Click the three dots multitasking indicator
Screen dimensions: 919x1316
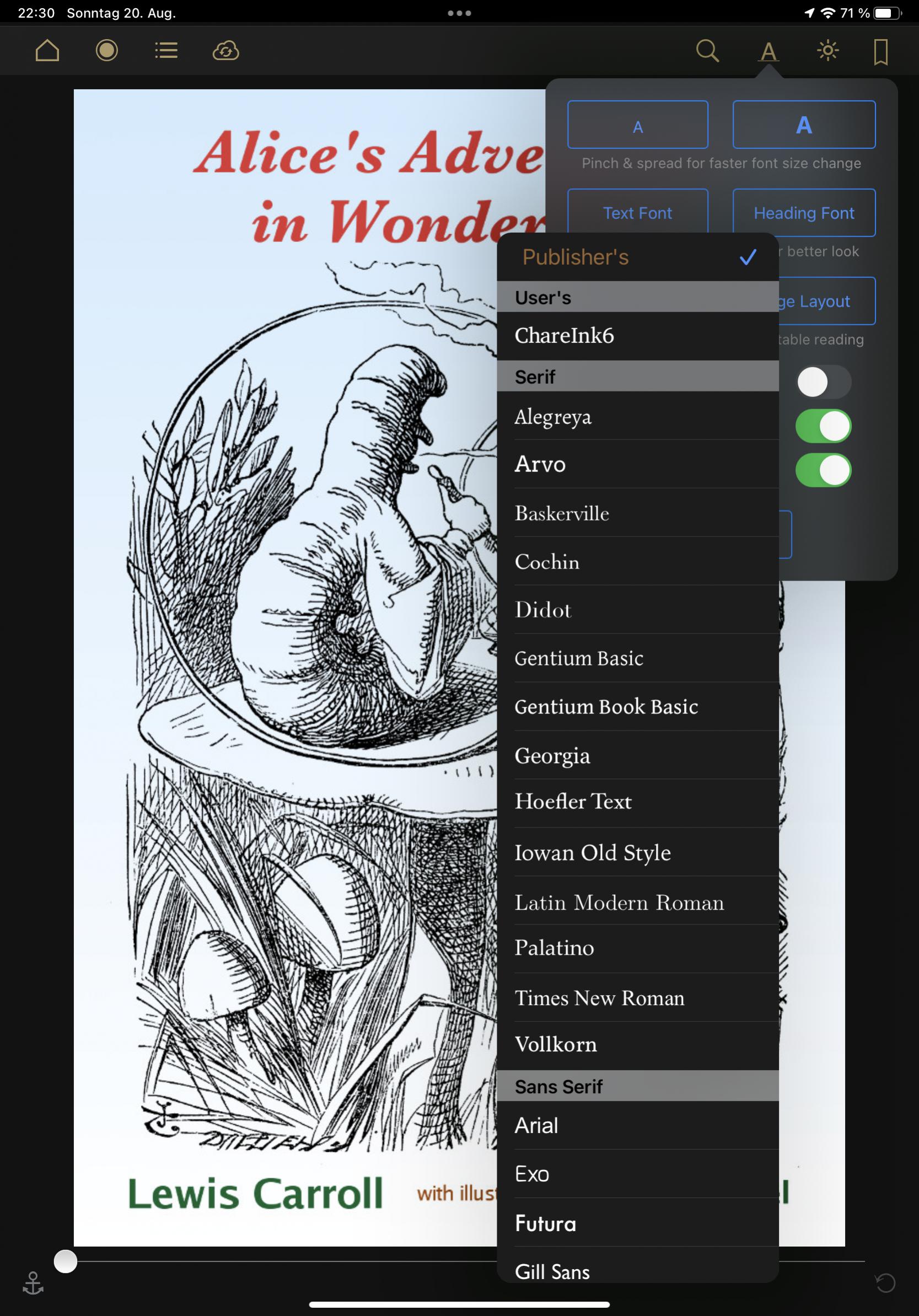459,13
